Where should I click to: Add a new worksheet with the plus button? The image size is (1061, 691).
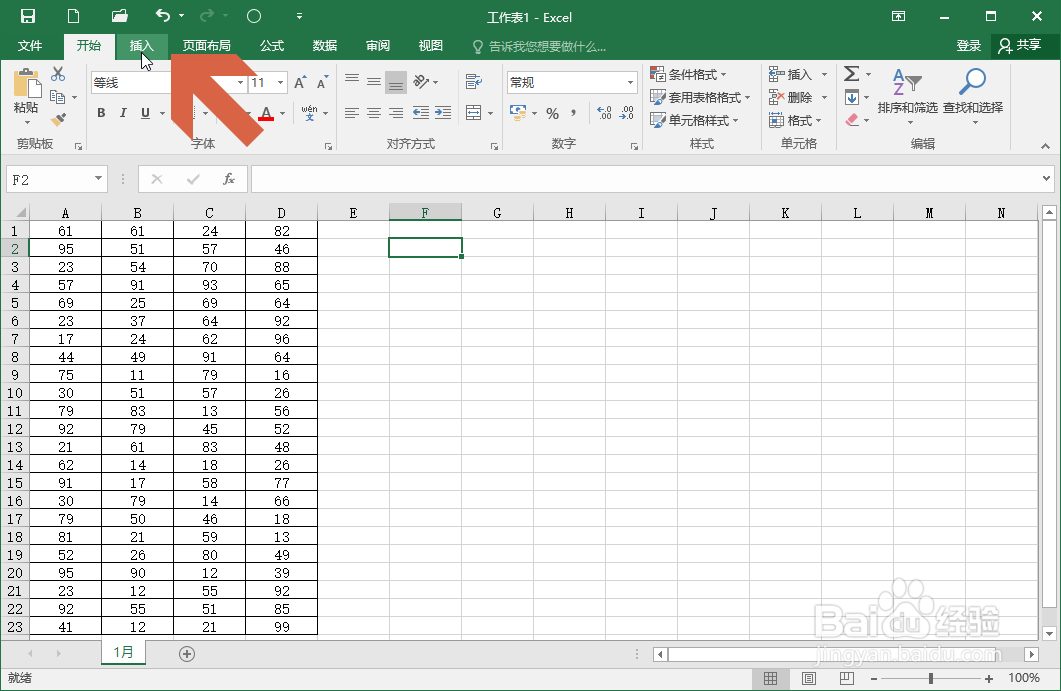pos(186,653)
